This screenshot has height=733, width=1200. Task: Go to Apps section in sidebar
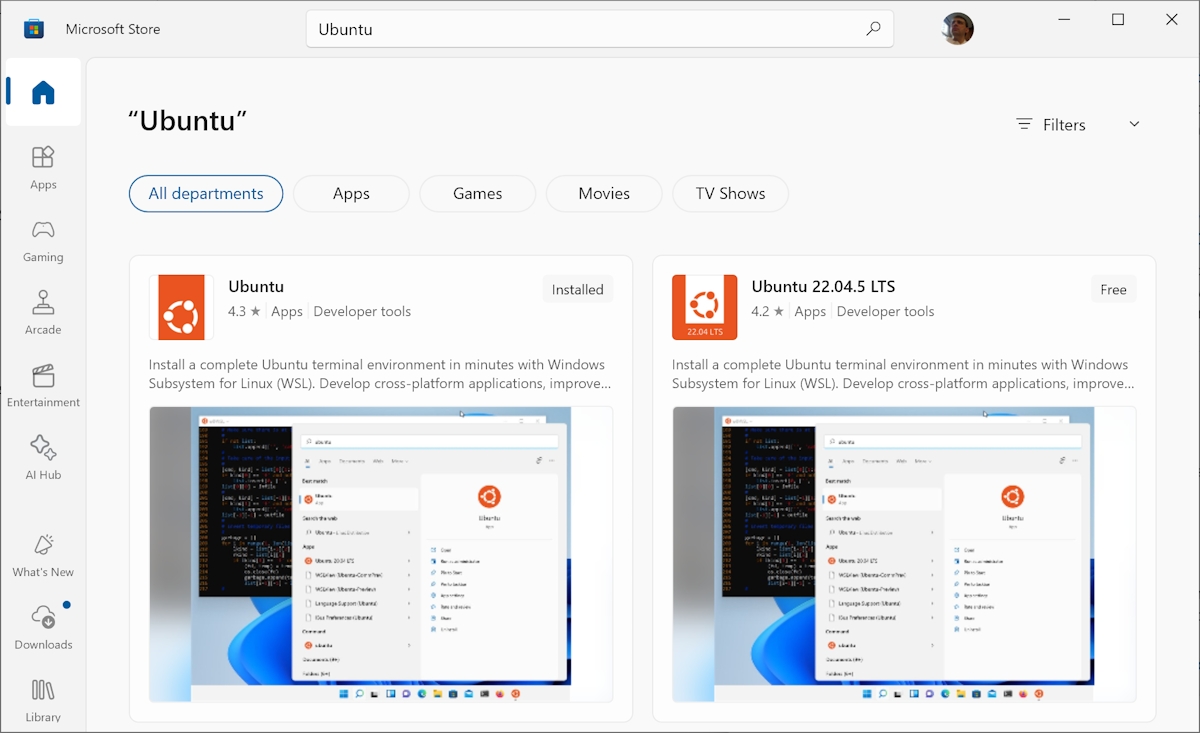(43, 168)
